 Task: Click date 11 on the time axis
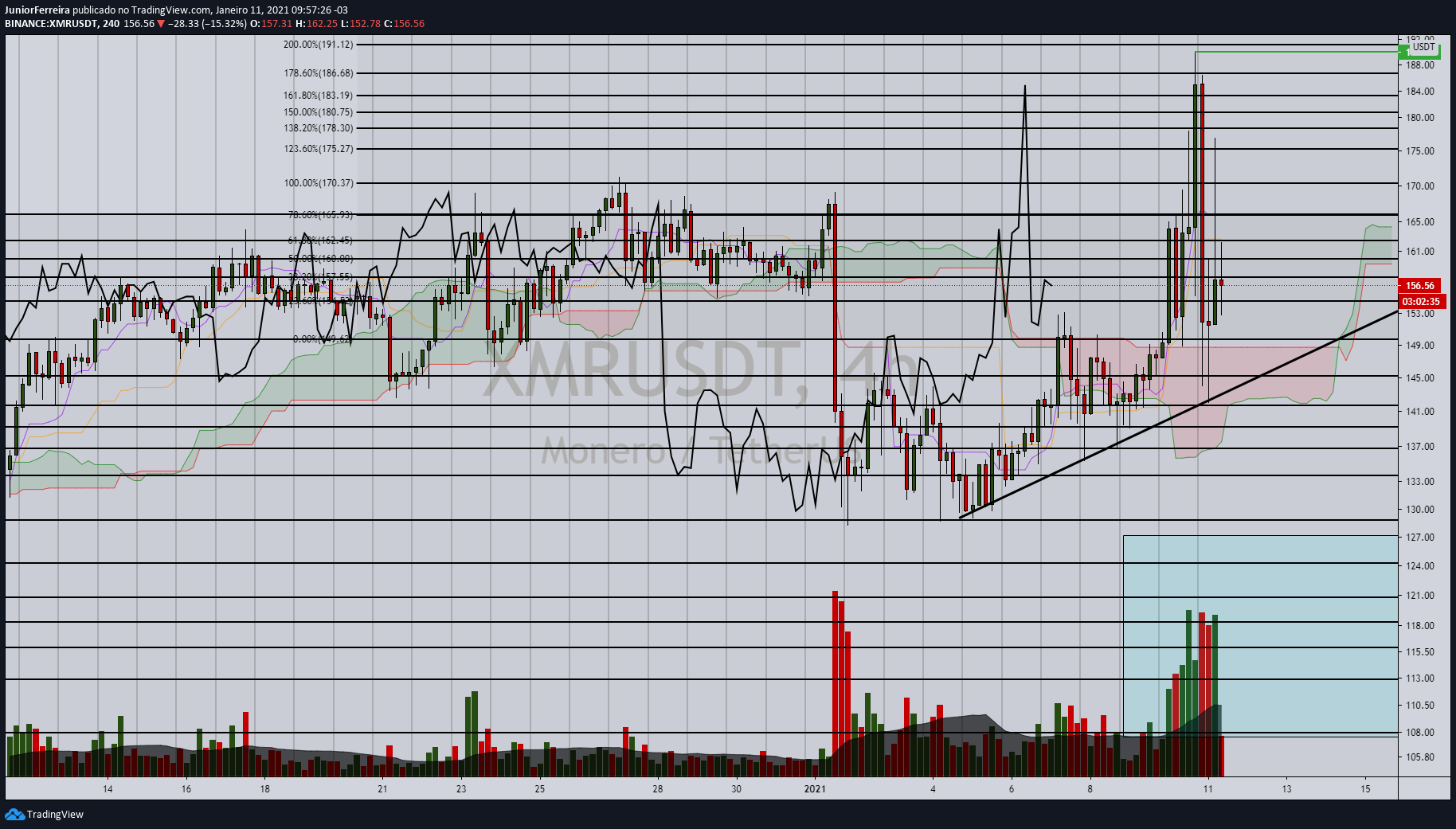tap(1207, 789)
